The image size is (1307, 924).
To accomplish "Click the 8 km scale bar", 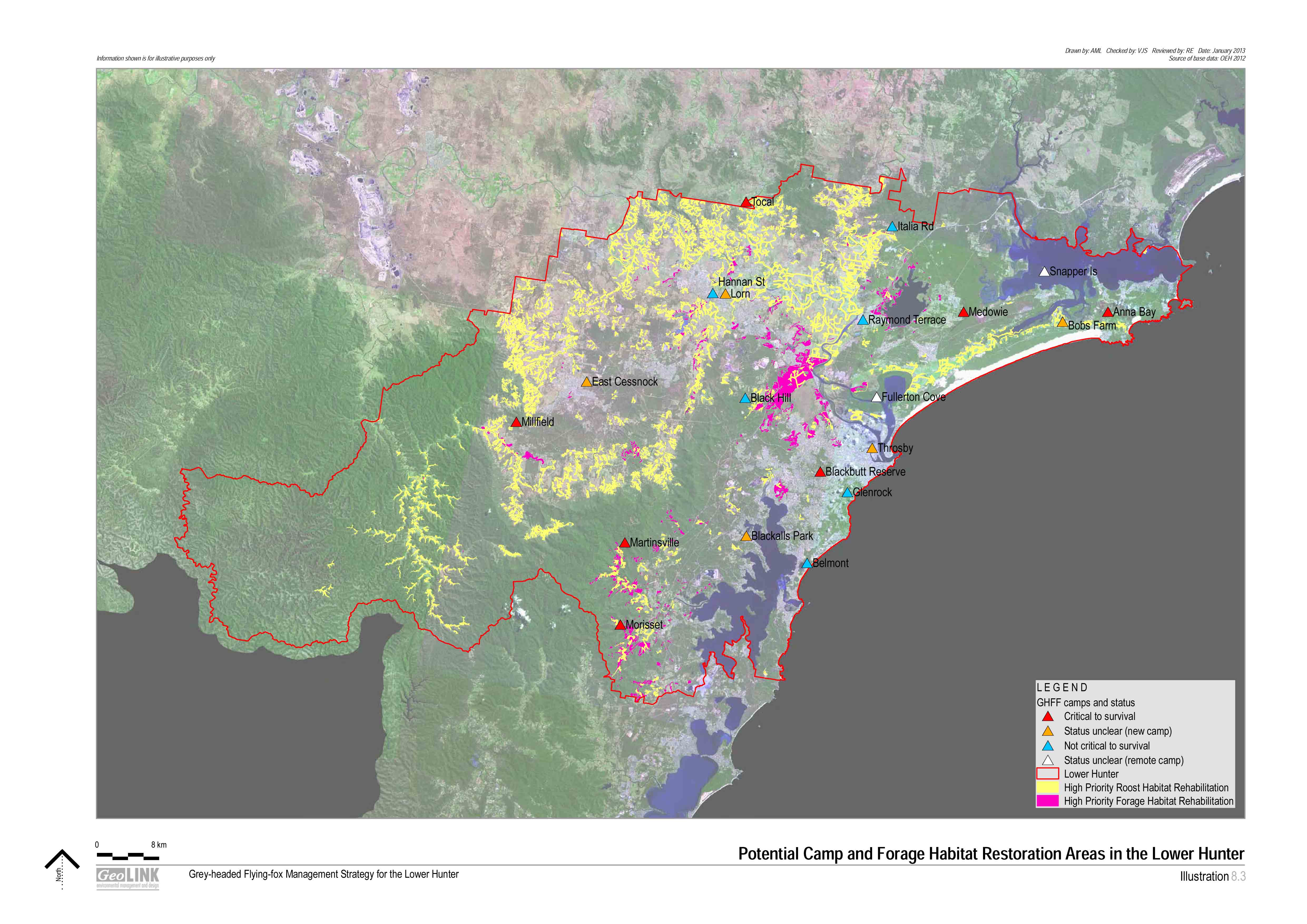I will point(128,856).
